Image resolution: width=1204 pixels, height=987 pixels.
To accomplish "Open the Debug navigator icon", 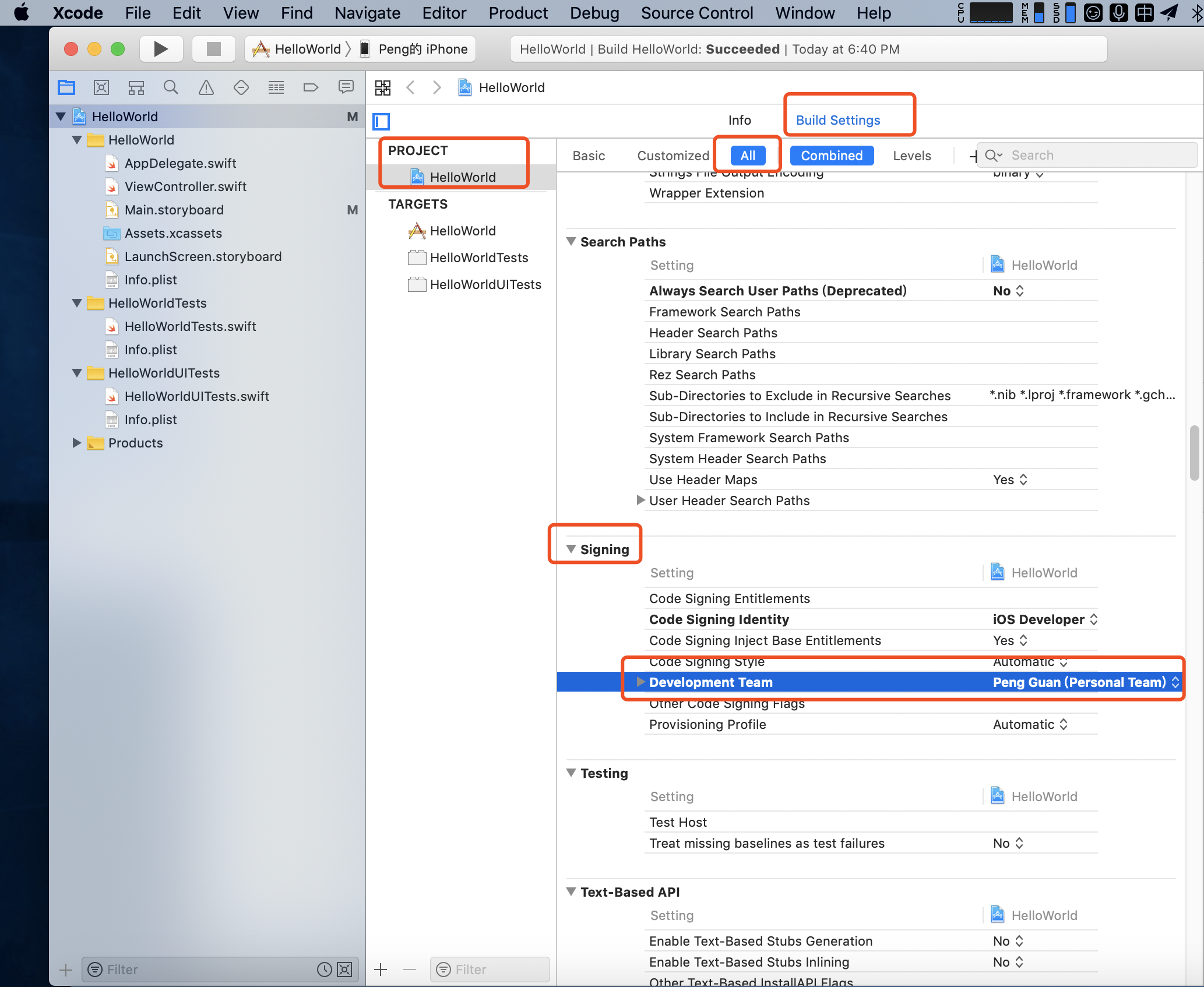I will (x=276, y=87).
